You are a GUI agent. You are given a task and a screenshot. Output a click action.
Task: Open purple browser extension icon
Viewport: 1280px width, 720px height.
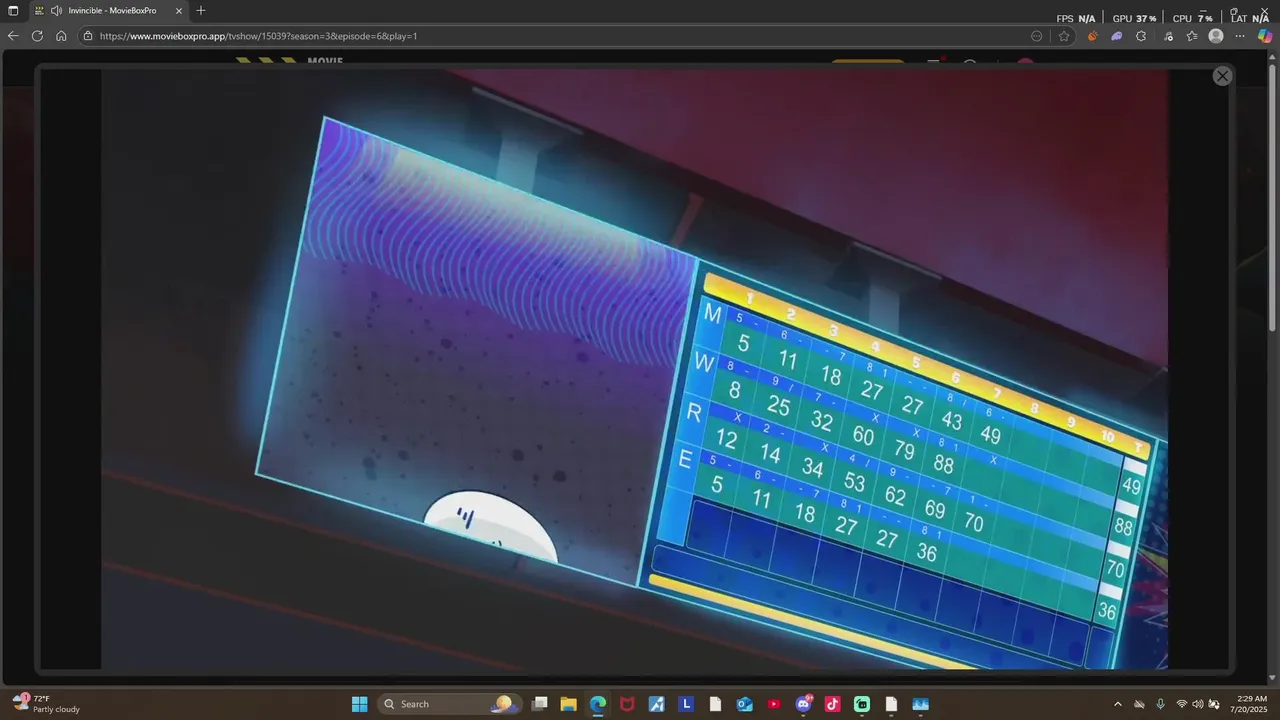click(x=1117, y=36)
